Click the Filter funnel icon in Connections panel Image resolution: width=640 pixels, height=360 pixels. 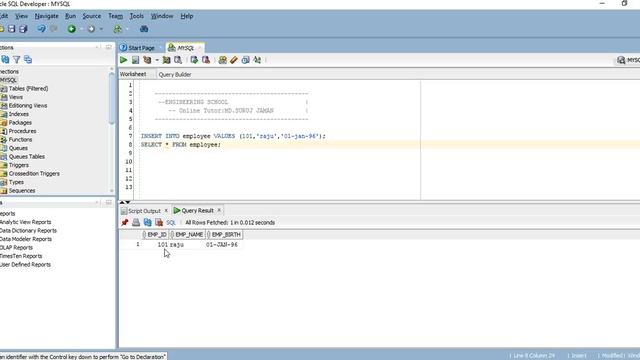[x=17, y=60]
